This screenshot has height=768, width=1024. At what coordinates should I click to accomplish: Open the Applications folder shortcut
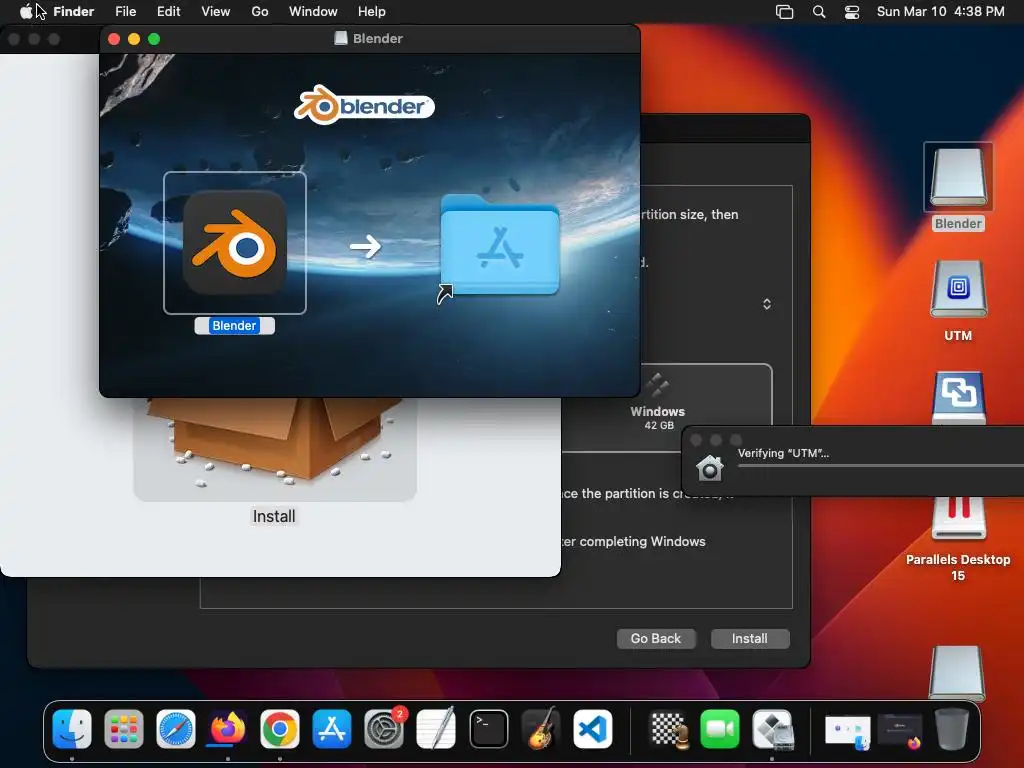click(500, 245)
